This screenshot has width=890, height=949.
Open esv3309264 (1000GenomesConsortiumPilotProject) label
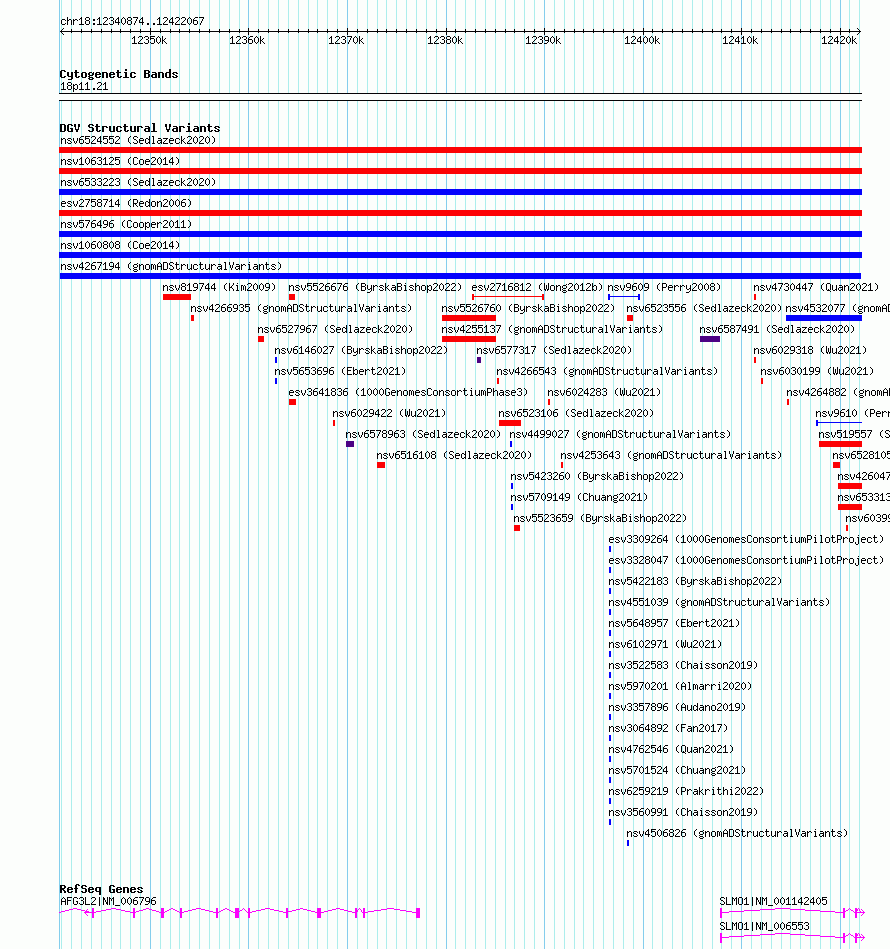tap(746, 539)
